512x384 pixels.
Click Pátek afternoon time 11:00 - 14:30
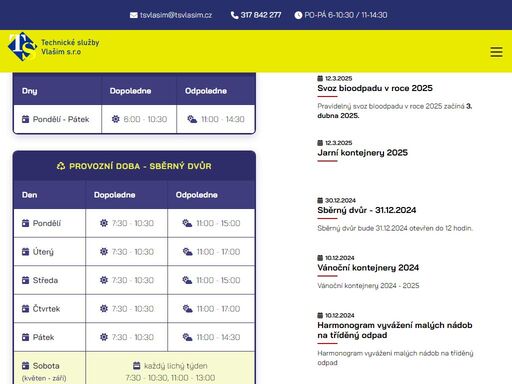[x=218, y=337]
